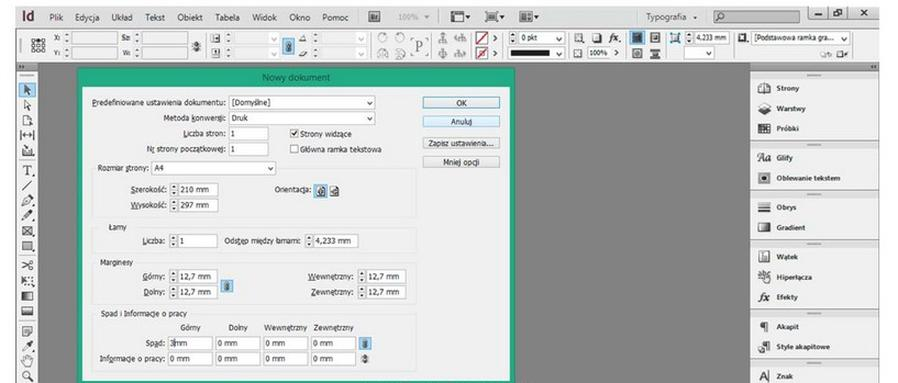Select the Direct Selection tool

27,105
